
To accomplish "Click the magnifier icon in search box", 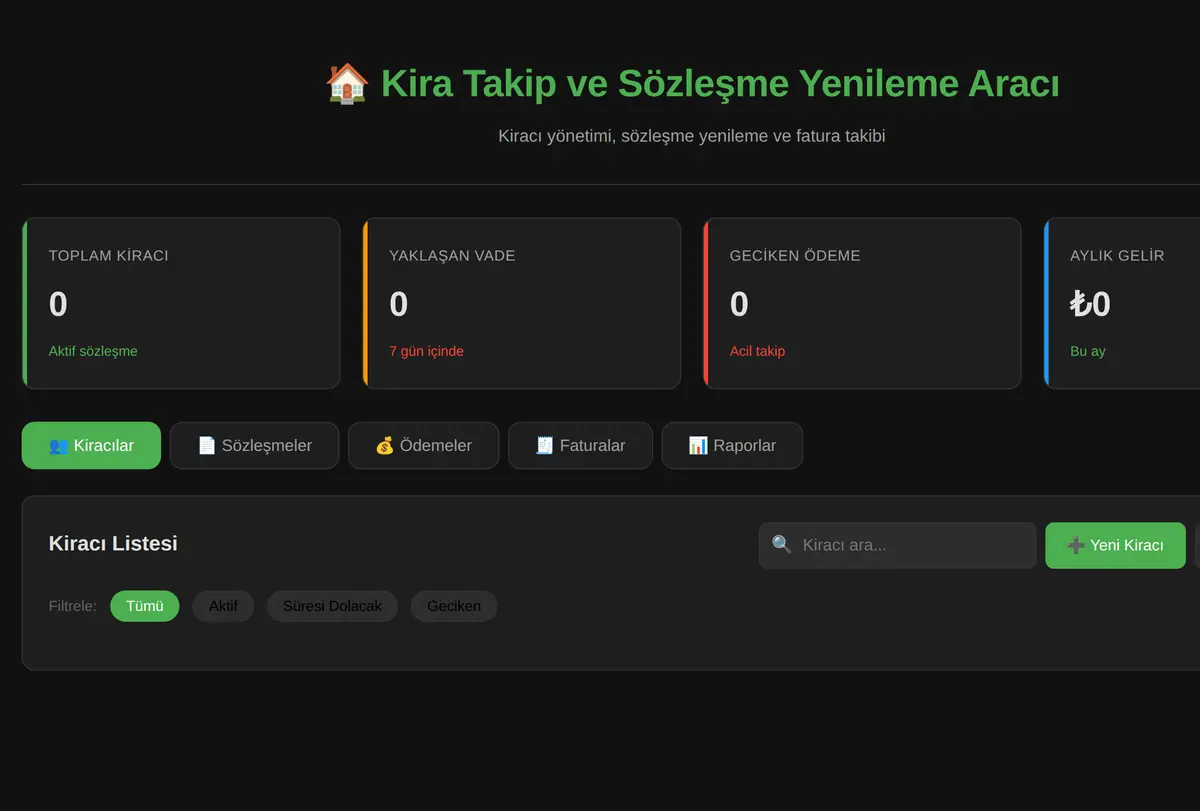I will (782, 545).
